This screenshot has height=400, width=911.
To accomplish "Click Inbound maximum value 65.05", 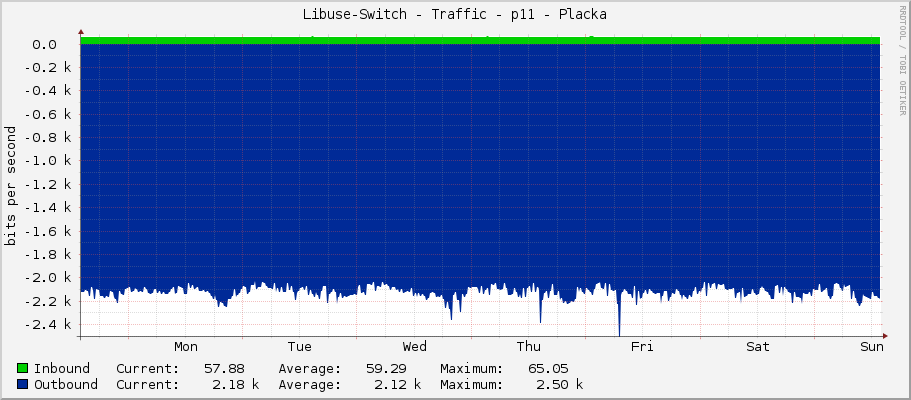I will [x=548, y=369].
